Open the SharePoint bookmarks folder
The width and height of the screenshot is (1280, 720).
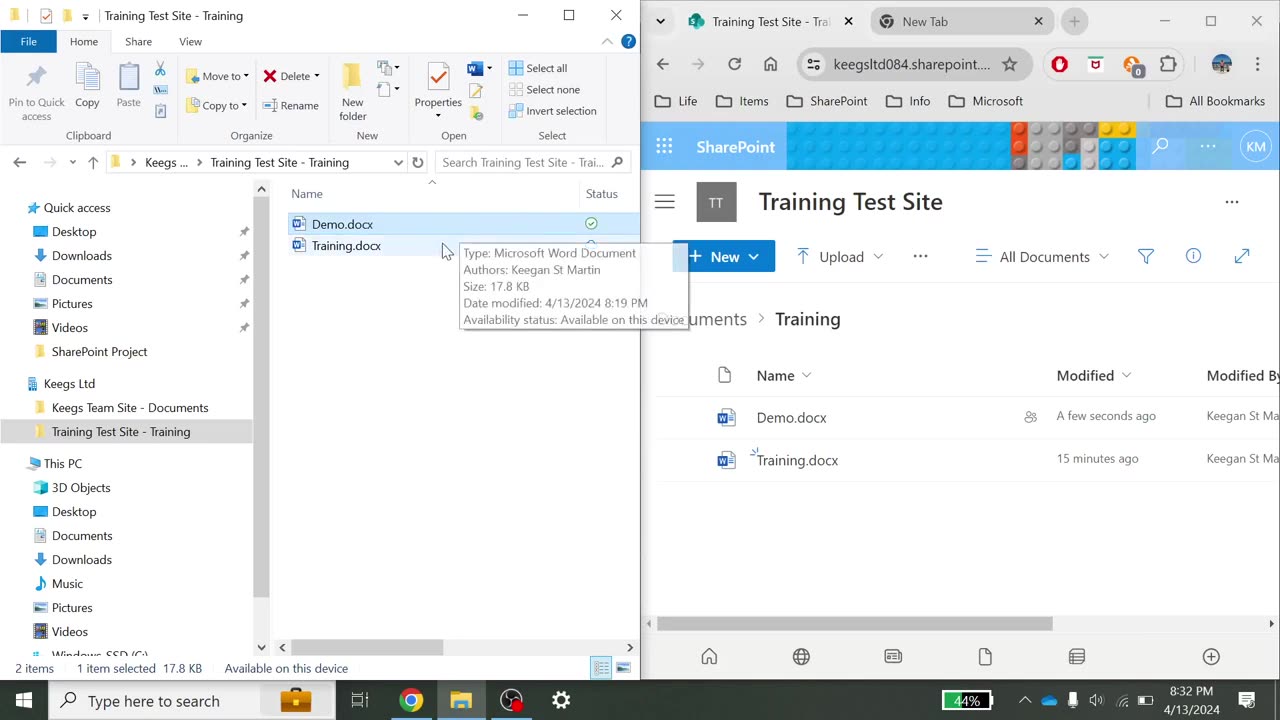[x=827, y=101]
